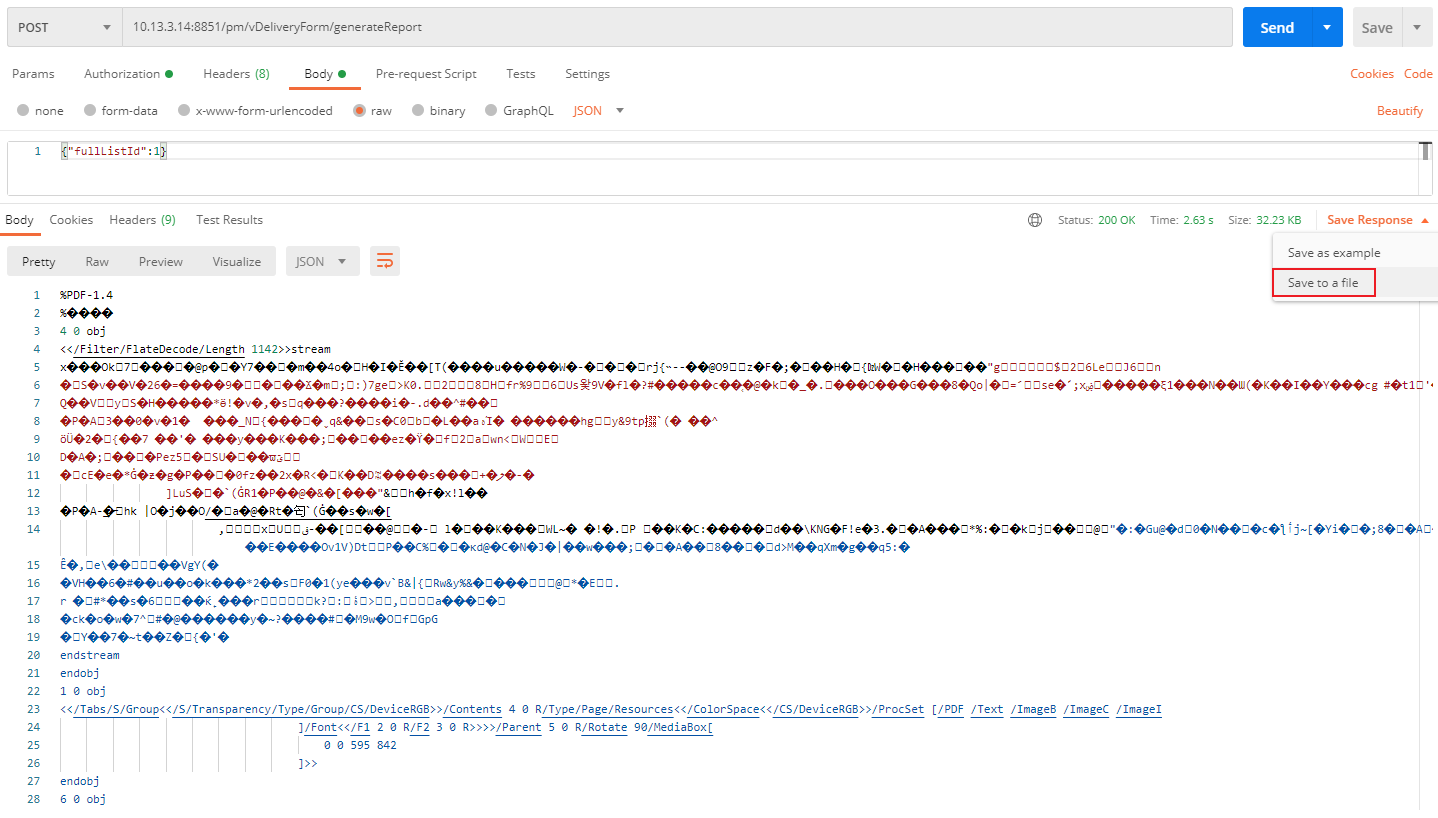Switch to the Tests tab
Screen dimensions: 1438x818
(520, 73)
